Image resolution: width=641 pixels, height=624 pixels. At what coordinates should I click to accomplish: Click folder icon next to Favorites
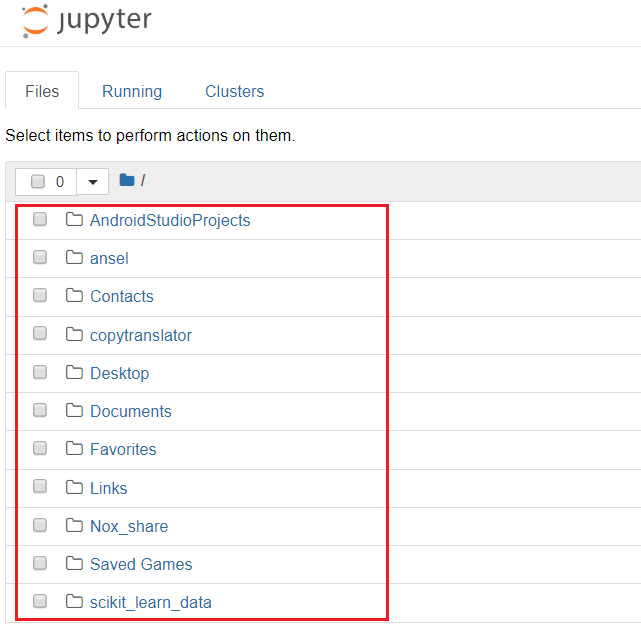click(74, 449)
